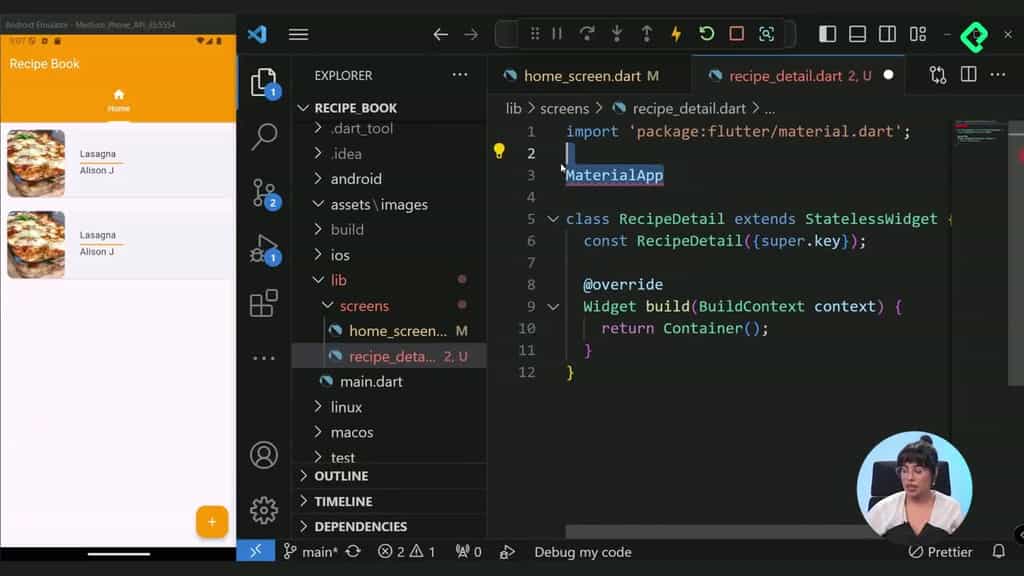Open the Extensions view
The height and width of the screenshot is (576, 1024).
264,303
